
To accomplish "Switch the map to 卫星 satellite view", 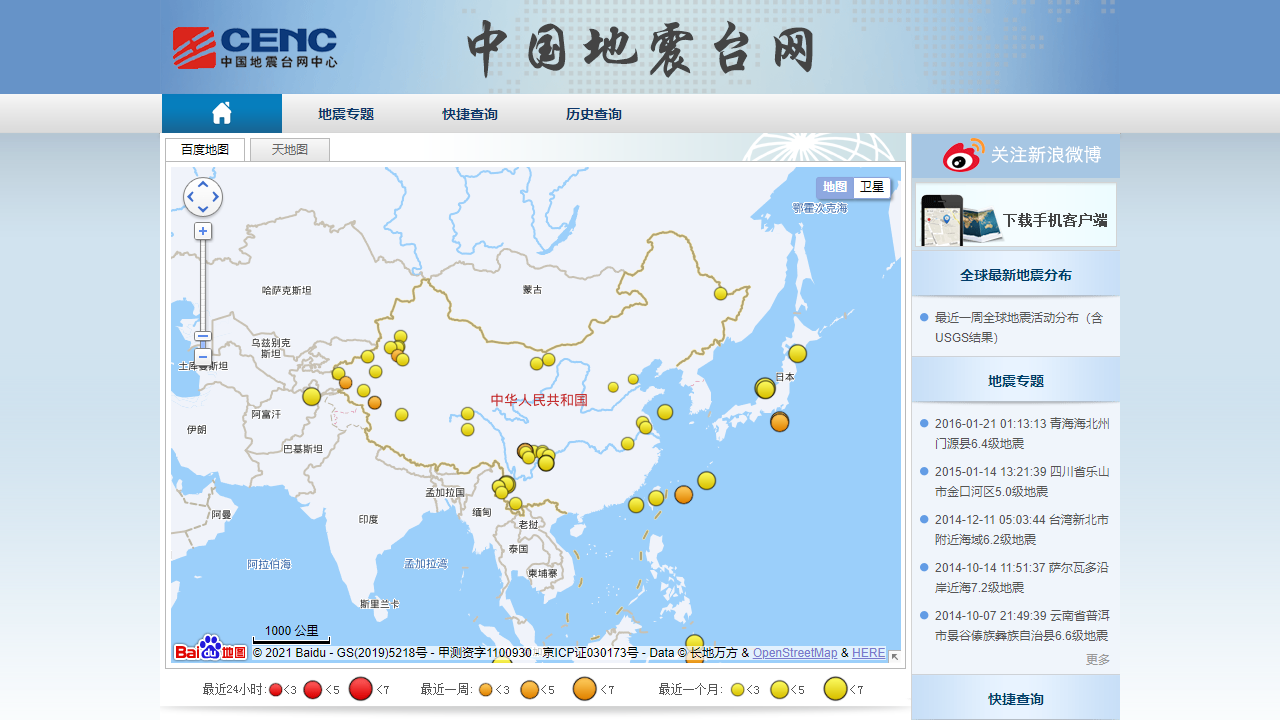I will (870, 187).
